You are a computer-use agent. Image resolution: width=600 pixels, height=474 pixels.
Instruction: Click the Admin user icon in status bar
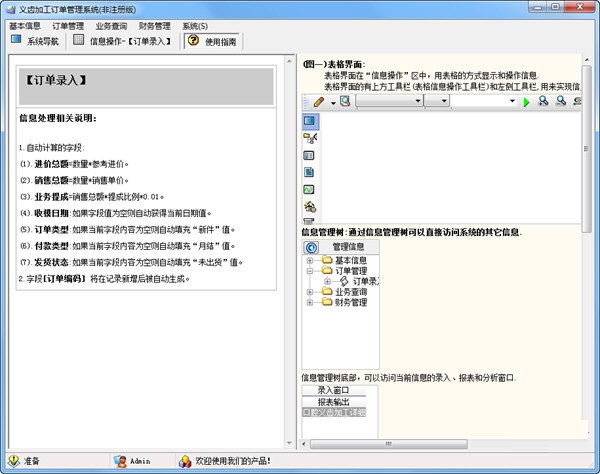(x=121, y=461)
